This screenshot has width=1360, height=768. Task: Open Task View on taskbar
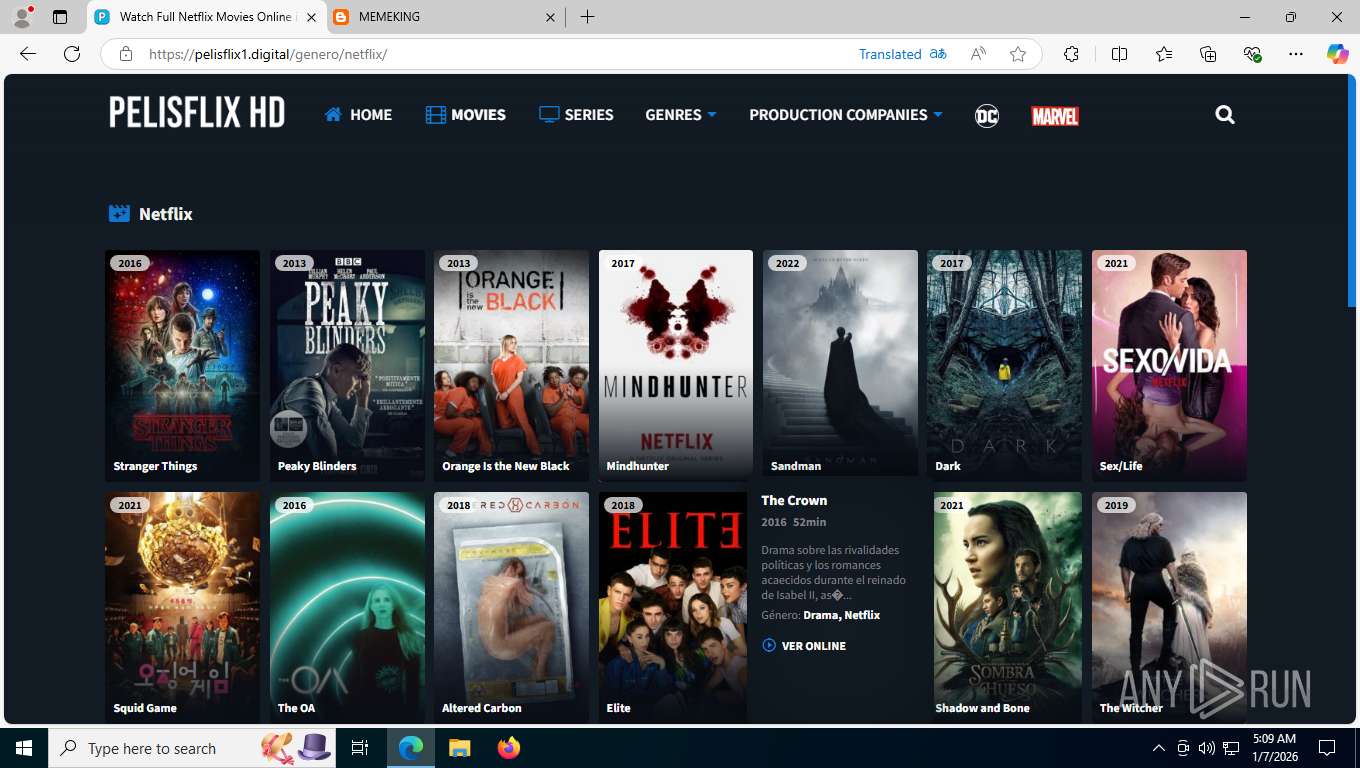click(360, 748)
